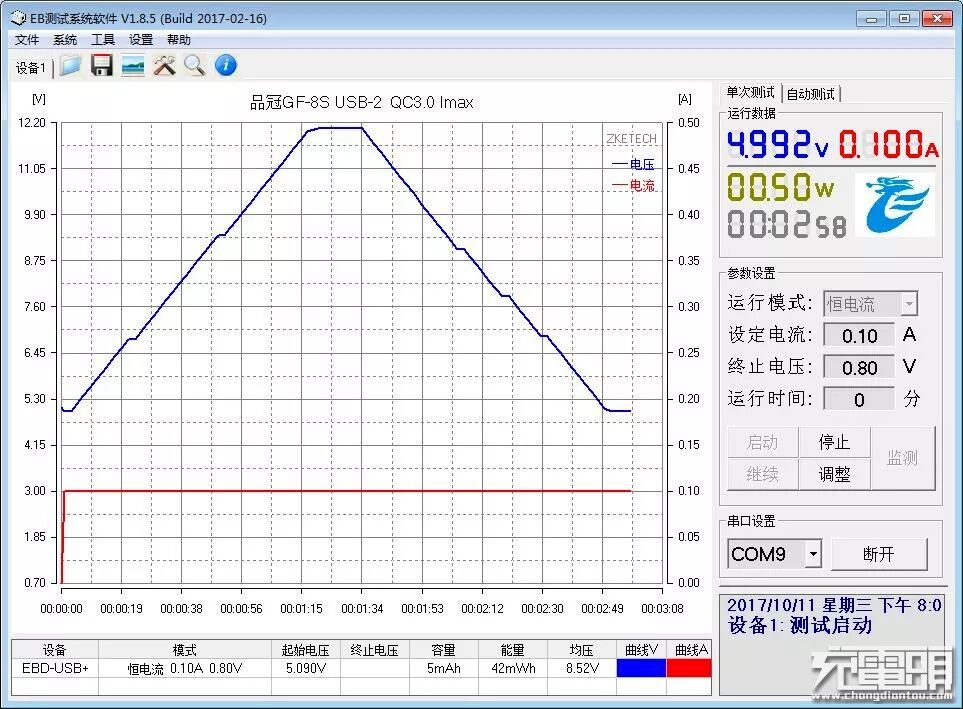Click the 模式 column header
The image size is (963, 709).
[185, 650]
